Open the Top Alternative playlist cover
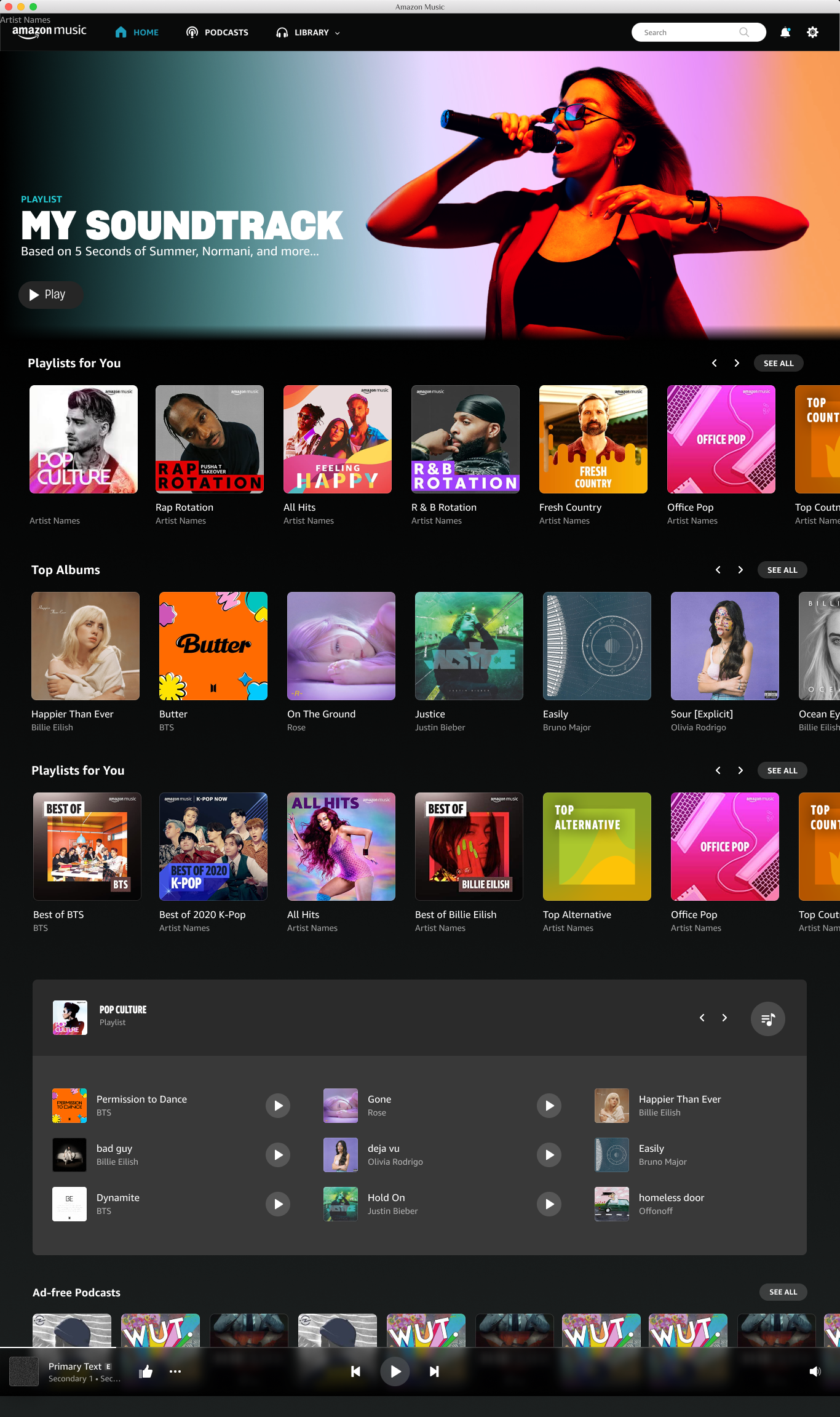840x1417 pixels. (x=597, y=847)
